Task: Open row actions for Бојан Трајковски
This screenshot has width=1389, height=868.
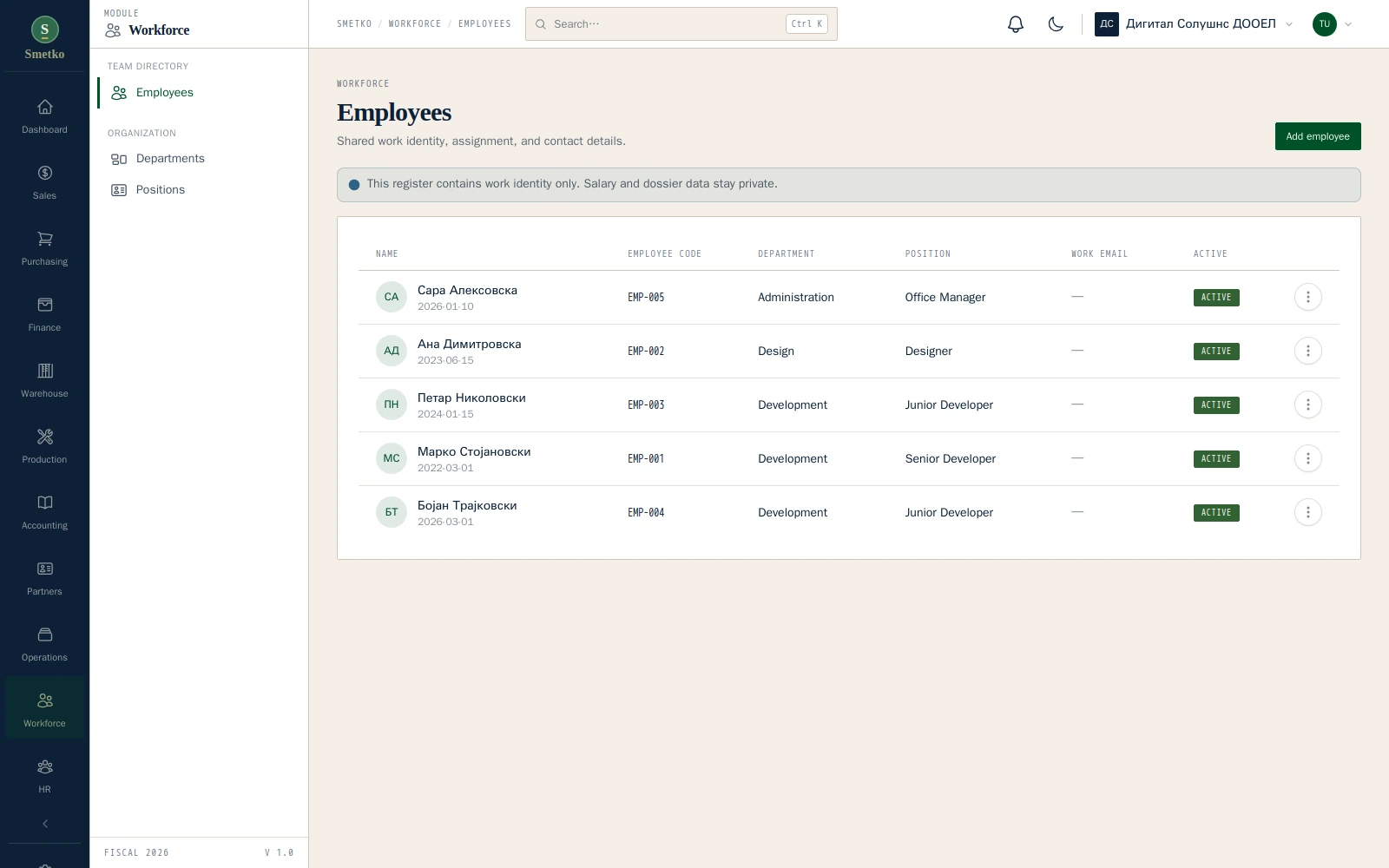Action: [1308, 512]
